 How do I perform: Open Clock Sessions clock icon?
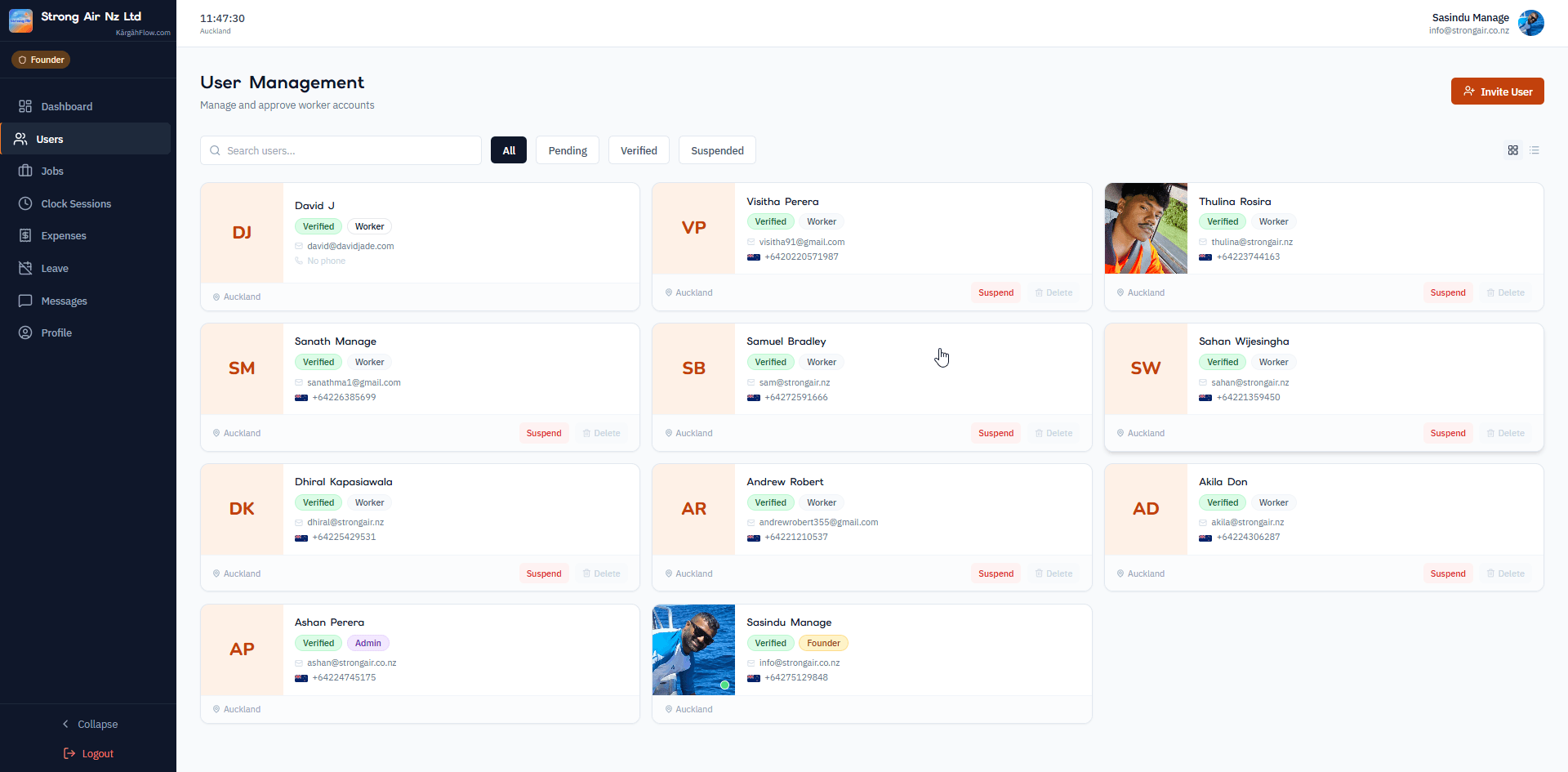coord(25,203)
